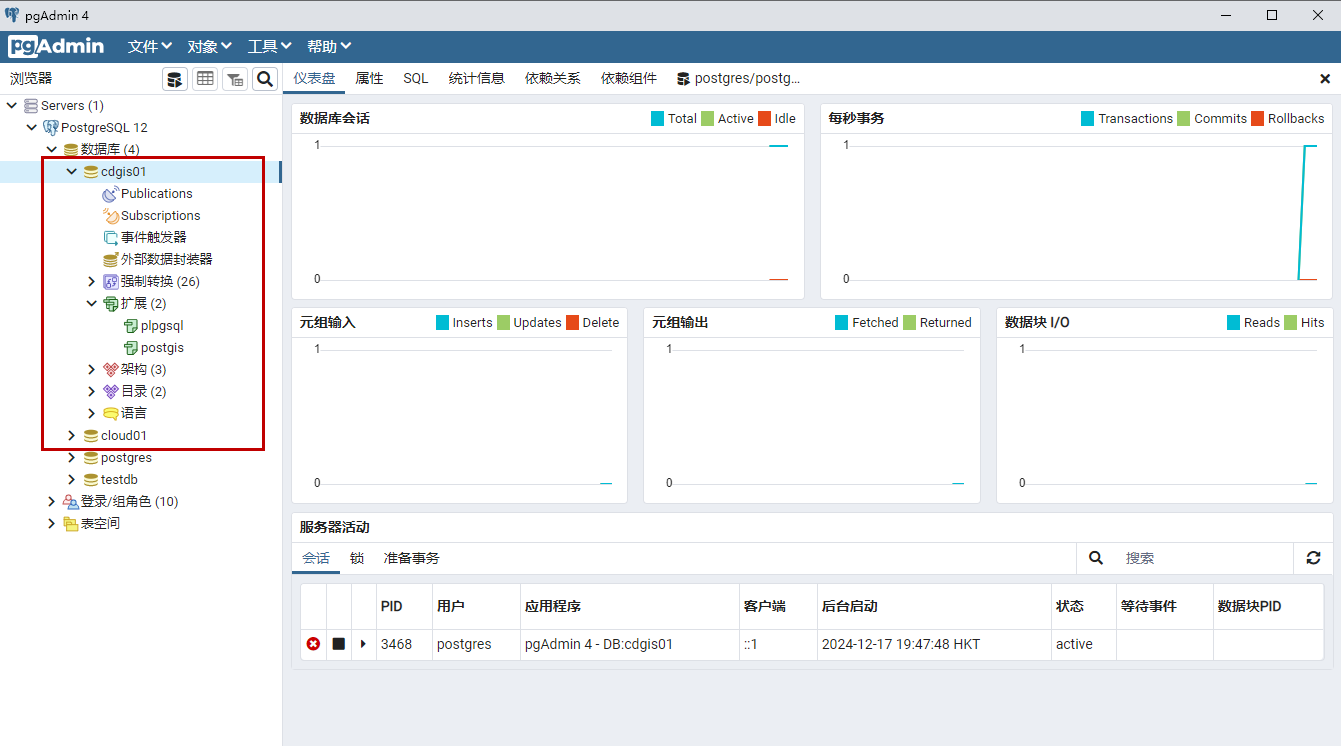Click the 表空间 tablespaces icon

click(x=71, y=523)
